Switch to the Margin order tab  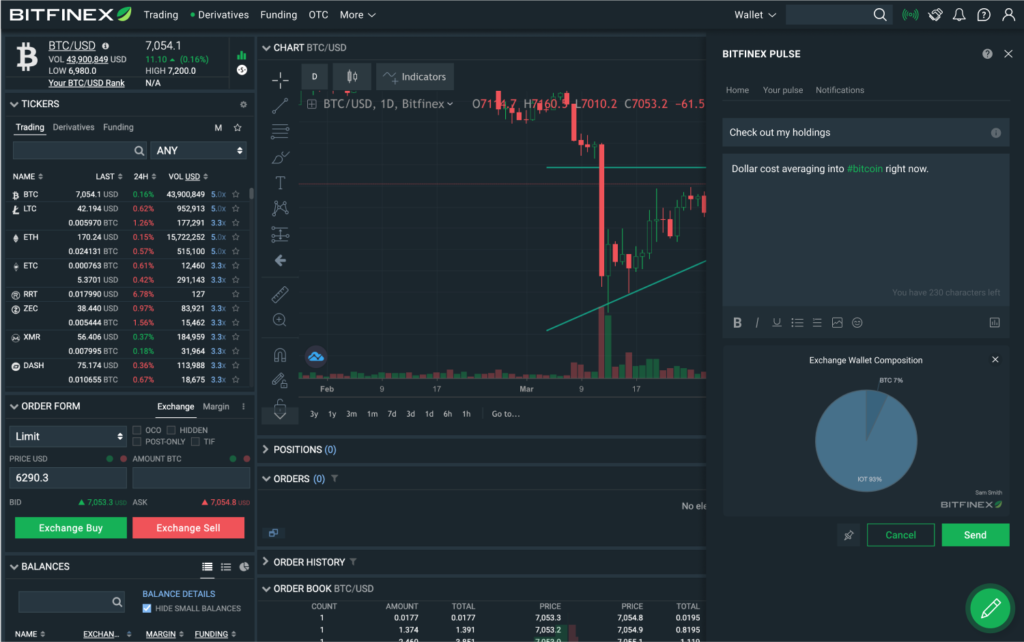[216, 407]
